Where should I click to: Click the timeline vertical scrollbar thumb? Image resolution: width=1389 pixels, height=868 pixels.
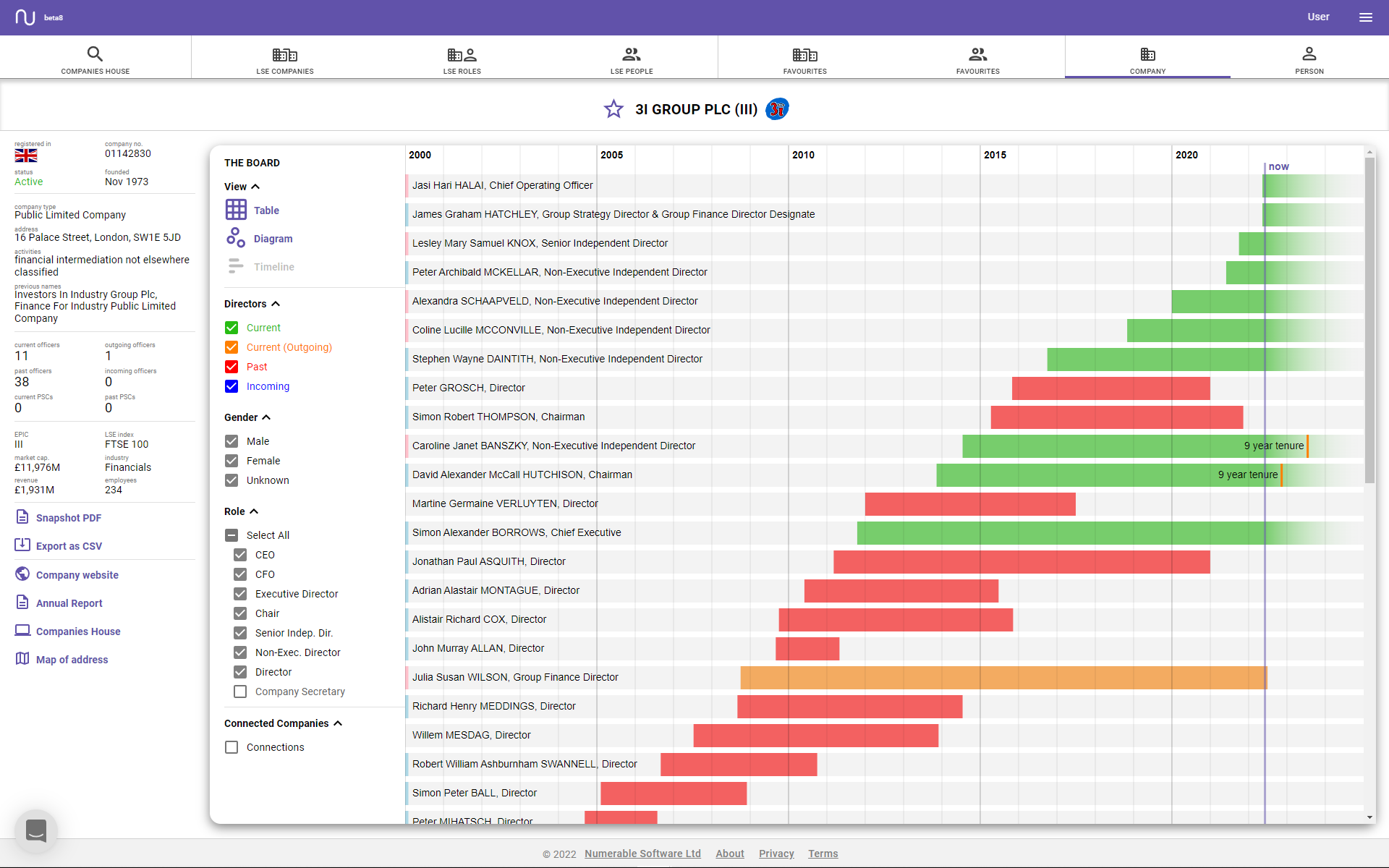point(1369,320)
